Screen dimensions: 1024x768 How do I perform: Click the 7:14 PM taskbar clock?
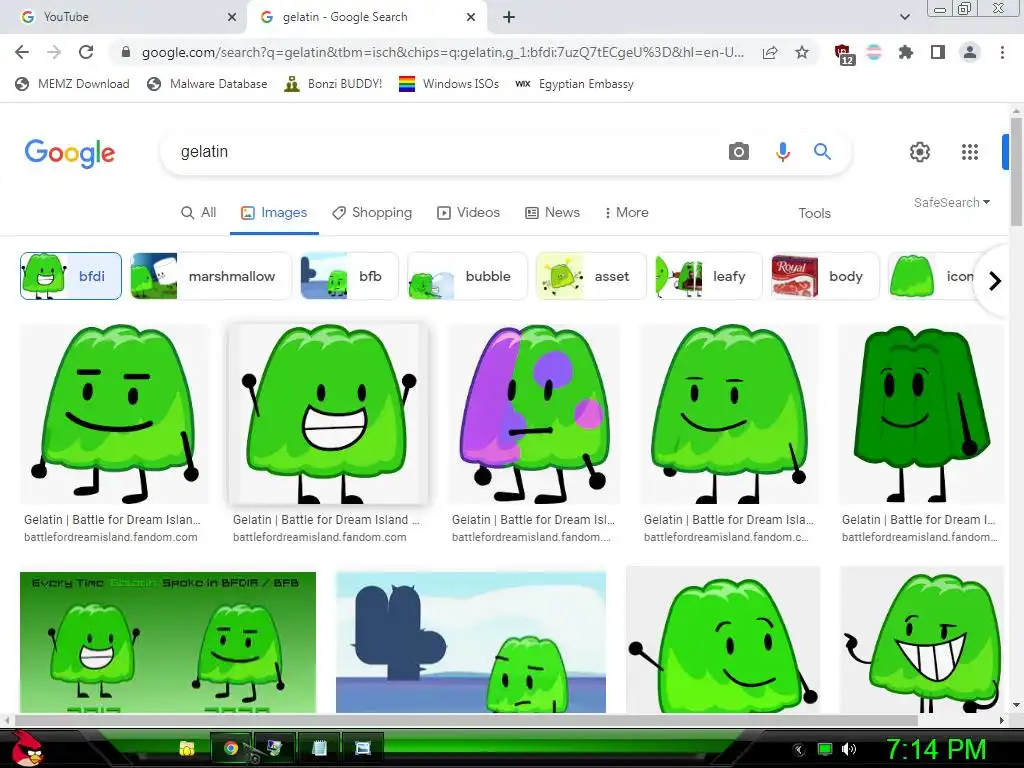click(936, 749)
